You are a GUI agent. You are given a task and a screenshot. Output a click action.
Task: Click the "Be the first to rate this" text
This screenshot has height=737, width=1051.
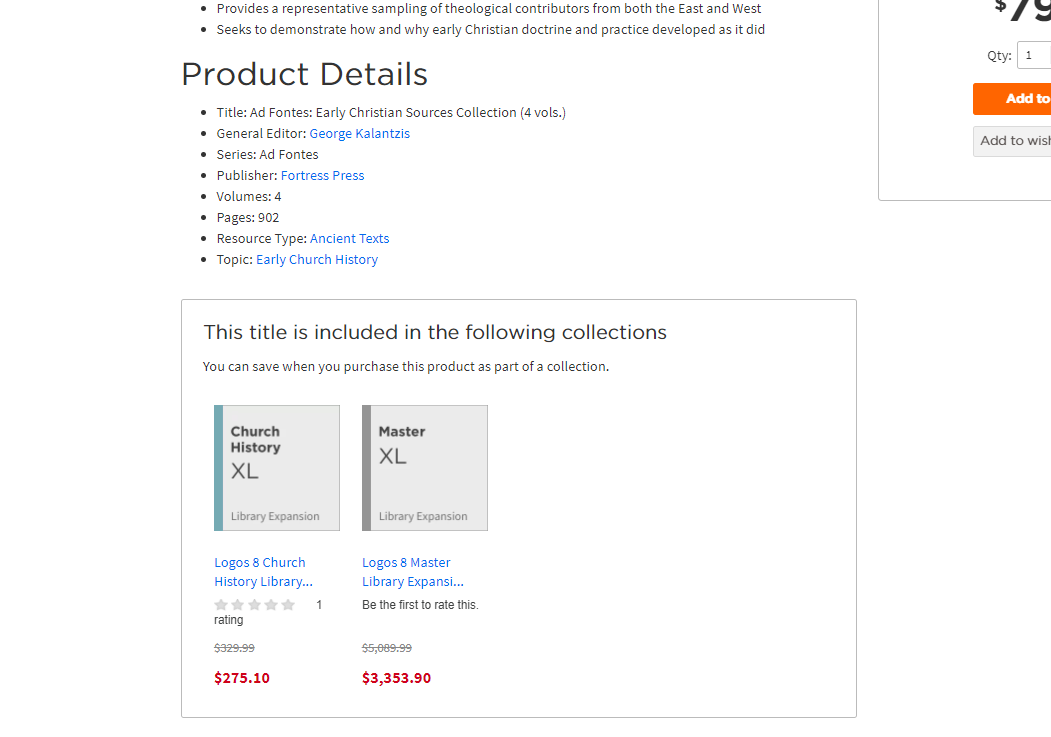point(420,605)
